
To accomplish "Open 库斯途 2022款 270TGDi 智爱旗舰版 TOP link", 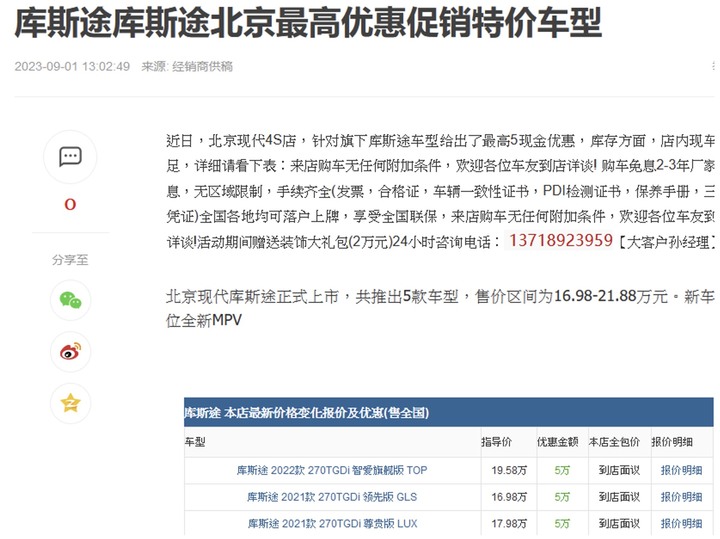I will [332, 470].
